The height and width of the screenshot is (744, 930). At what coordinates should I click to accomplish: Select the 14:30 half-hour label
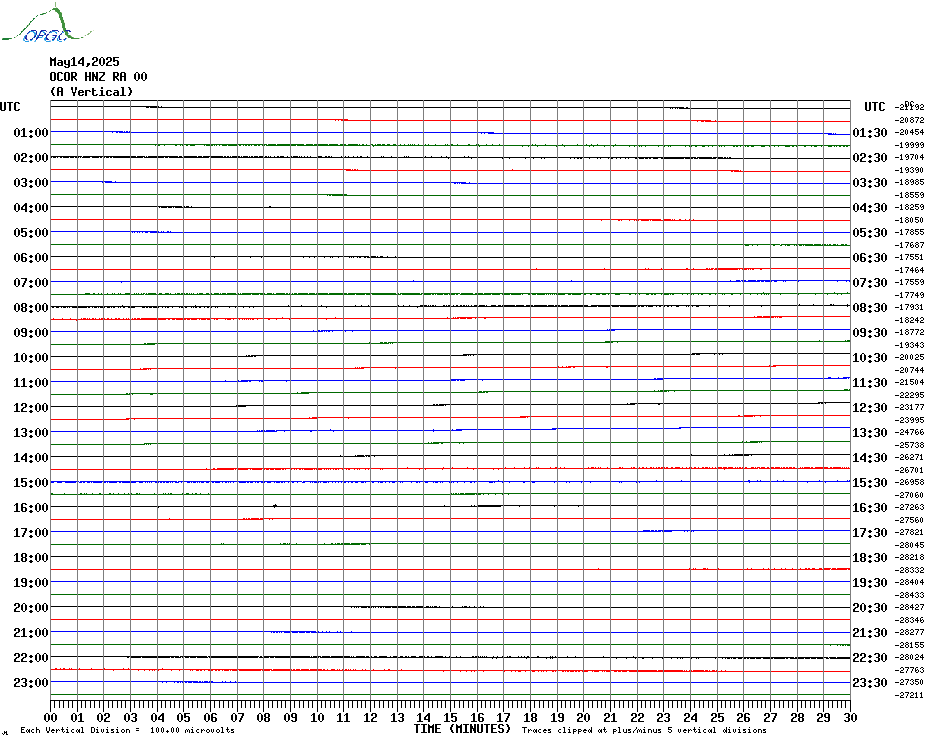click(x=870, y=457)
